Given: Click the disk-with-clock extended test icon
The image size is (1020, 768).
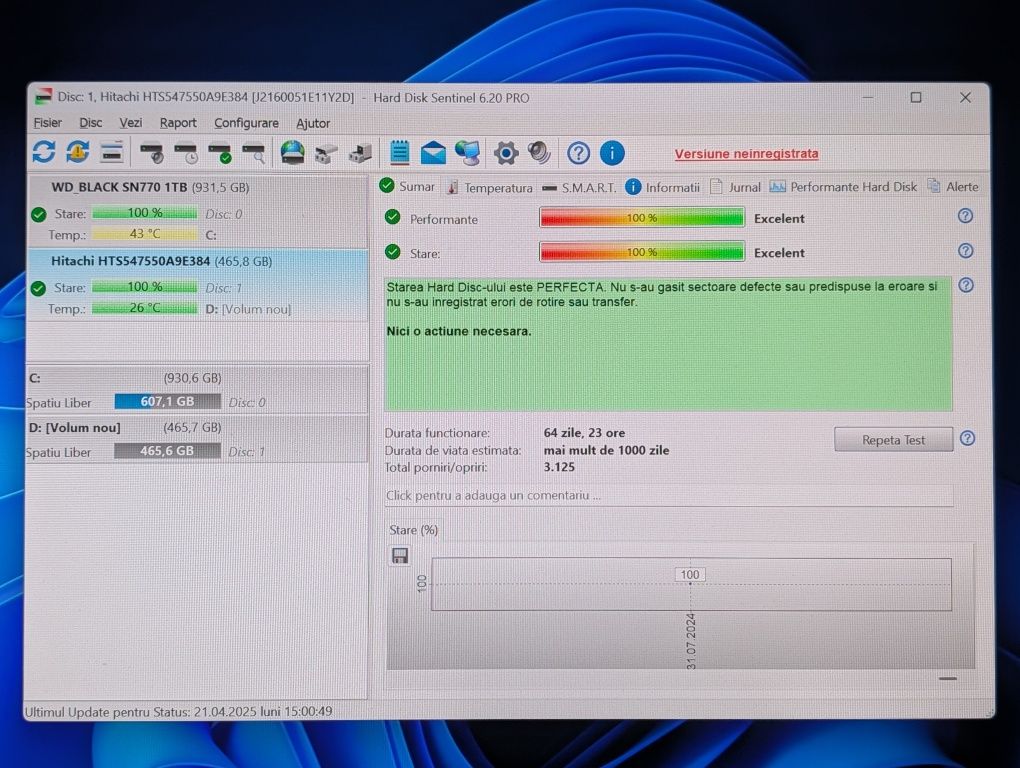Looking at the screenshot, I should click(186, 153).
